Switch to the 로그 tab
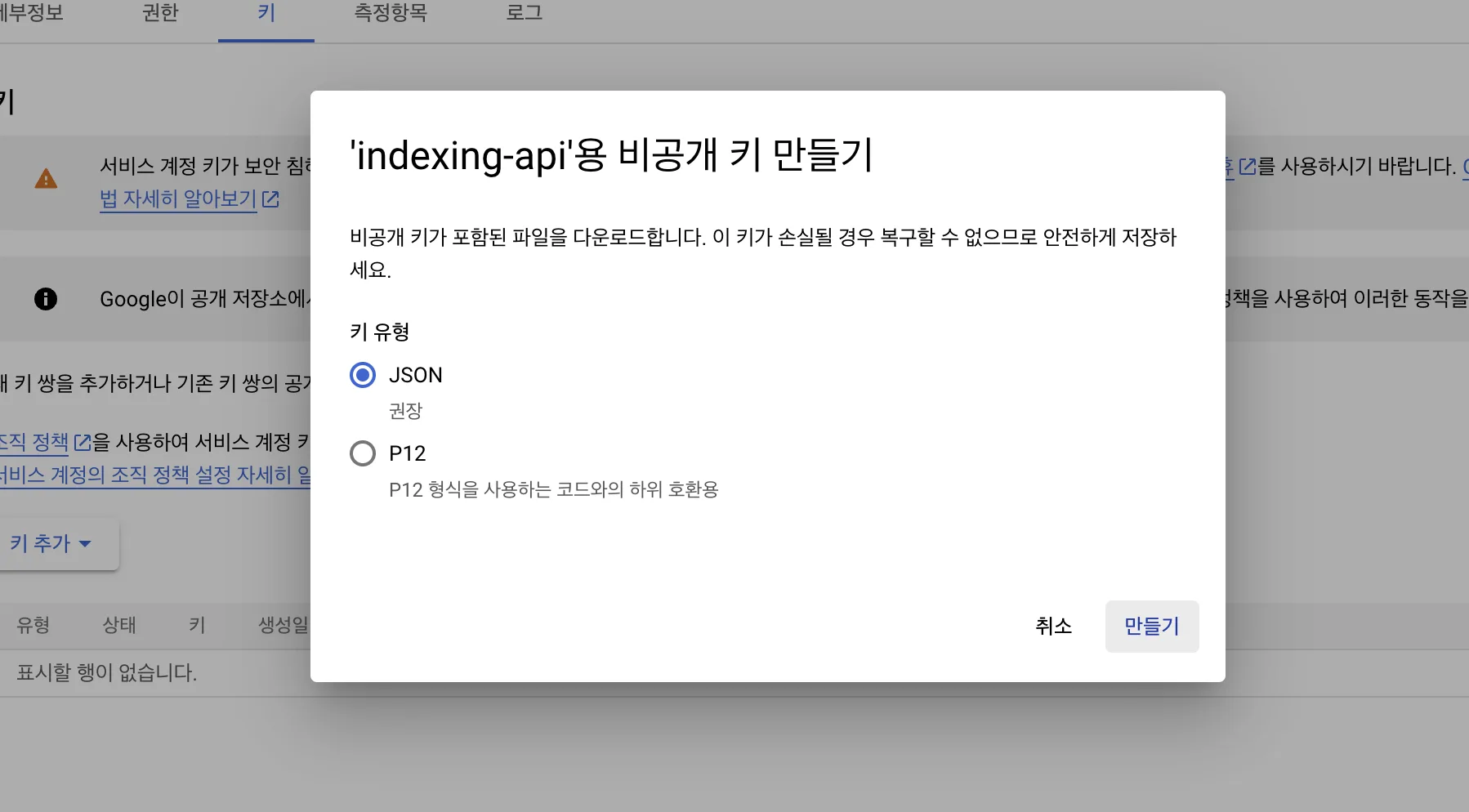The height and width of the screenshot is (812, 1469). [525, 13]
